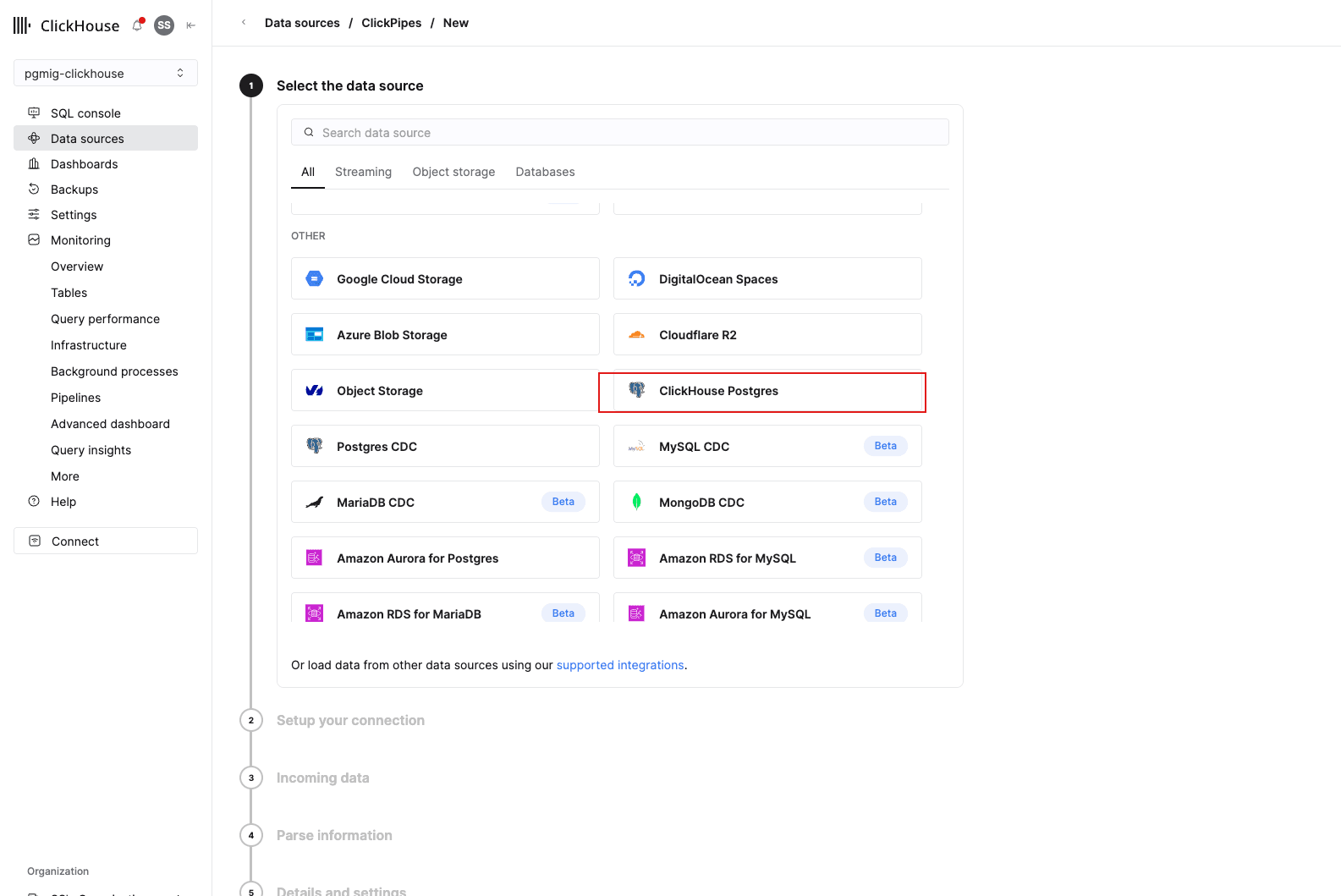Click the 'Organization' sidebar text
The width and height of the screenshot is (1341, 896).
tap(58, 871)
